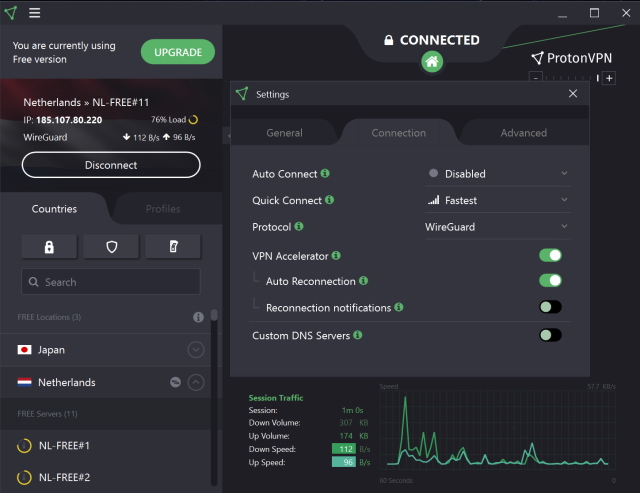Click the IP address 185.107.80.220
This screenshot has width=640, height=493.
click(x=69, y=120)
